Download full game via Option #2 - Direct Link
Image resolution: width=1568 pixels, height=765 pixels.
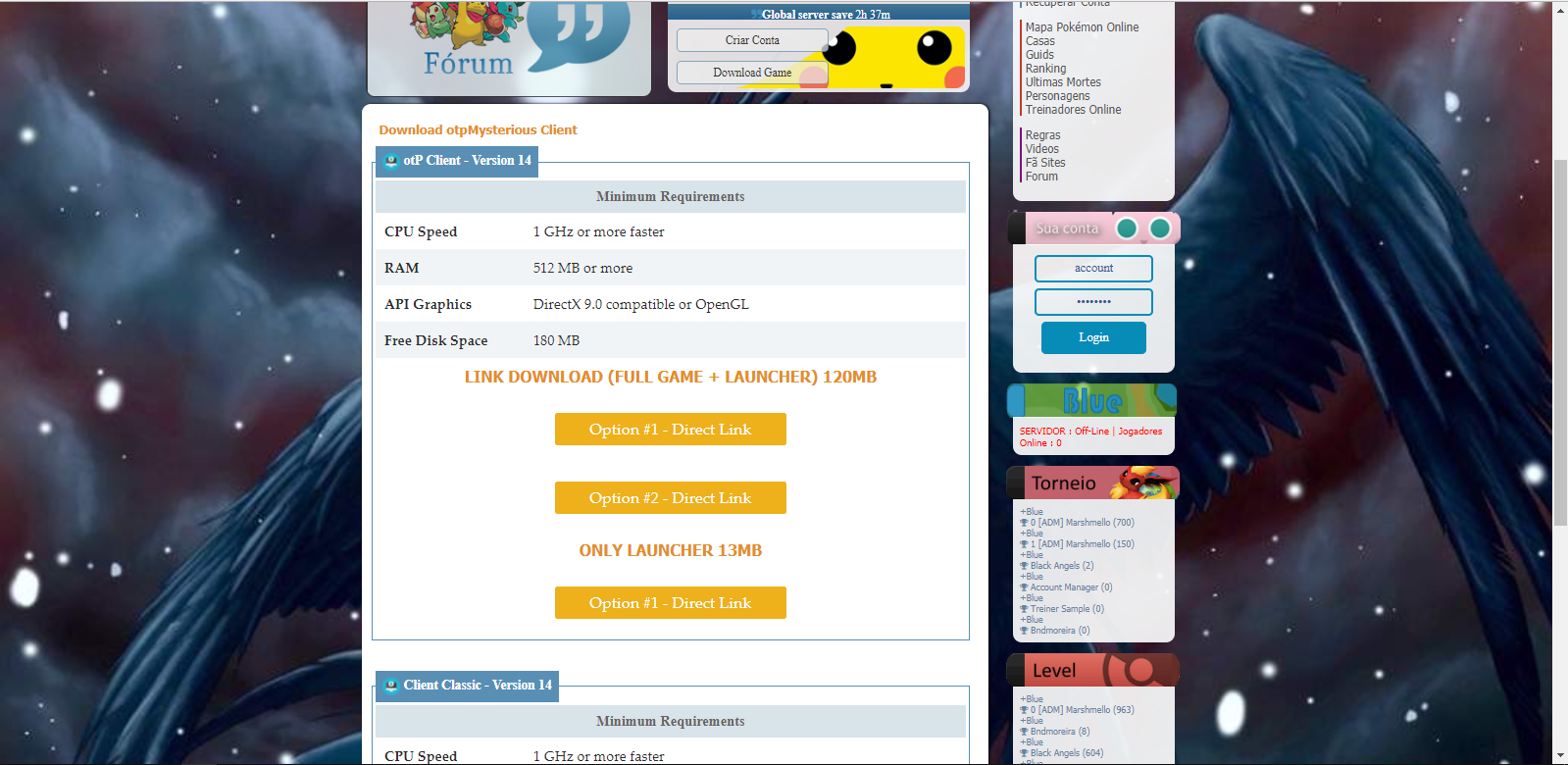coord(671,498)
